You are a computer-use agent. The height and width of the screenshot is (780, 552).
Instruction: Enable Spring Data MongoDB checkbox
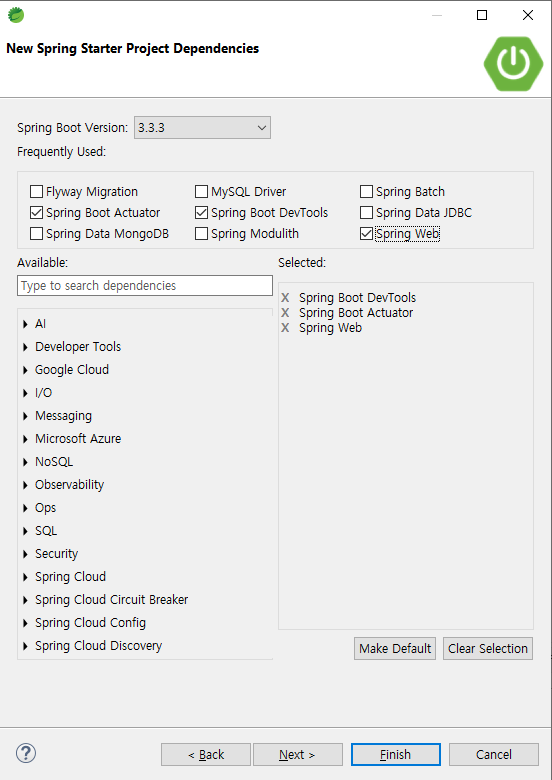pos(36,233)
